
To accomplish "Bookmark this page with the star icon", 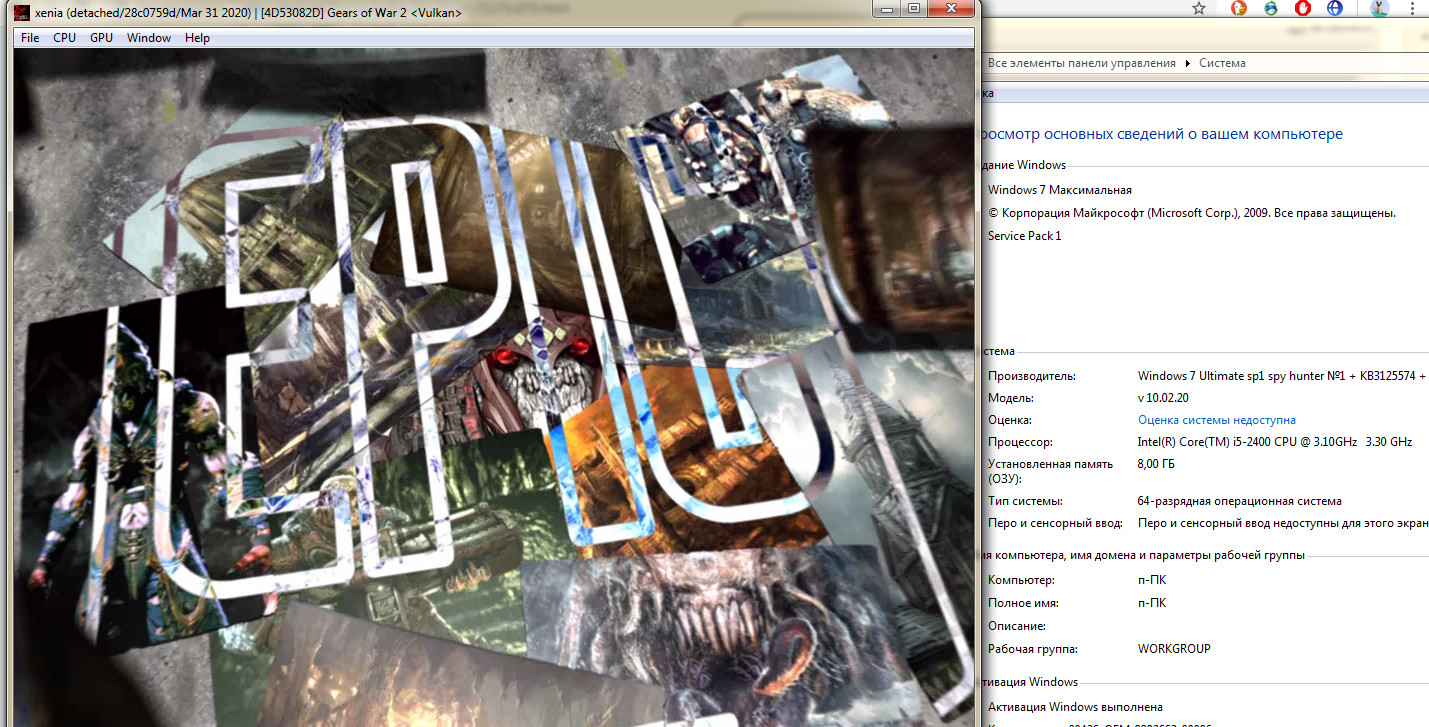I will click(1199, 8).
